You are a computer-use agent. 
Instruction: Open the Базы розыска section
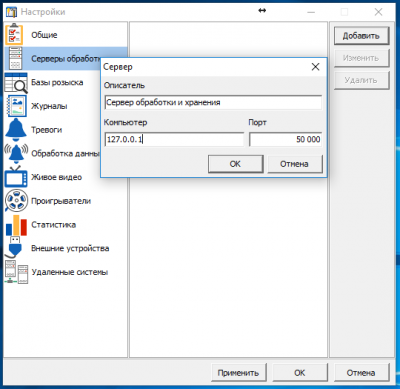coord(52,82)
